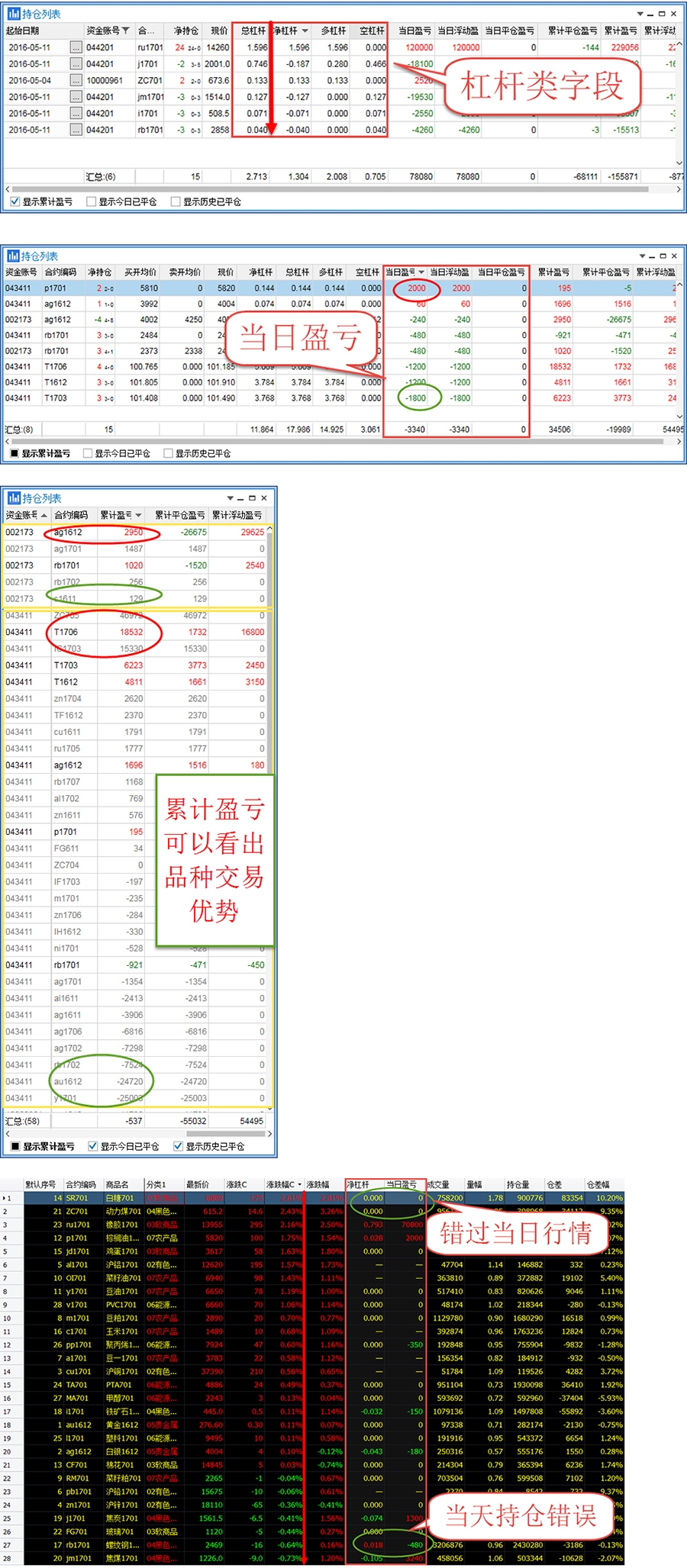Select p1701 row in second panel
Viewport: 687px width, 1568px height.
[340, 288]
